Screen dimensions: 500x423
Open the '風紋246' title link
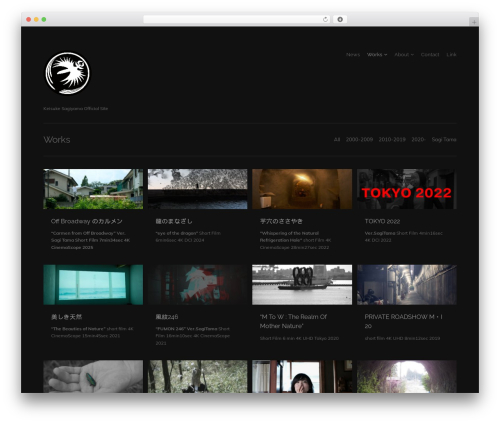point(167,317)
